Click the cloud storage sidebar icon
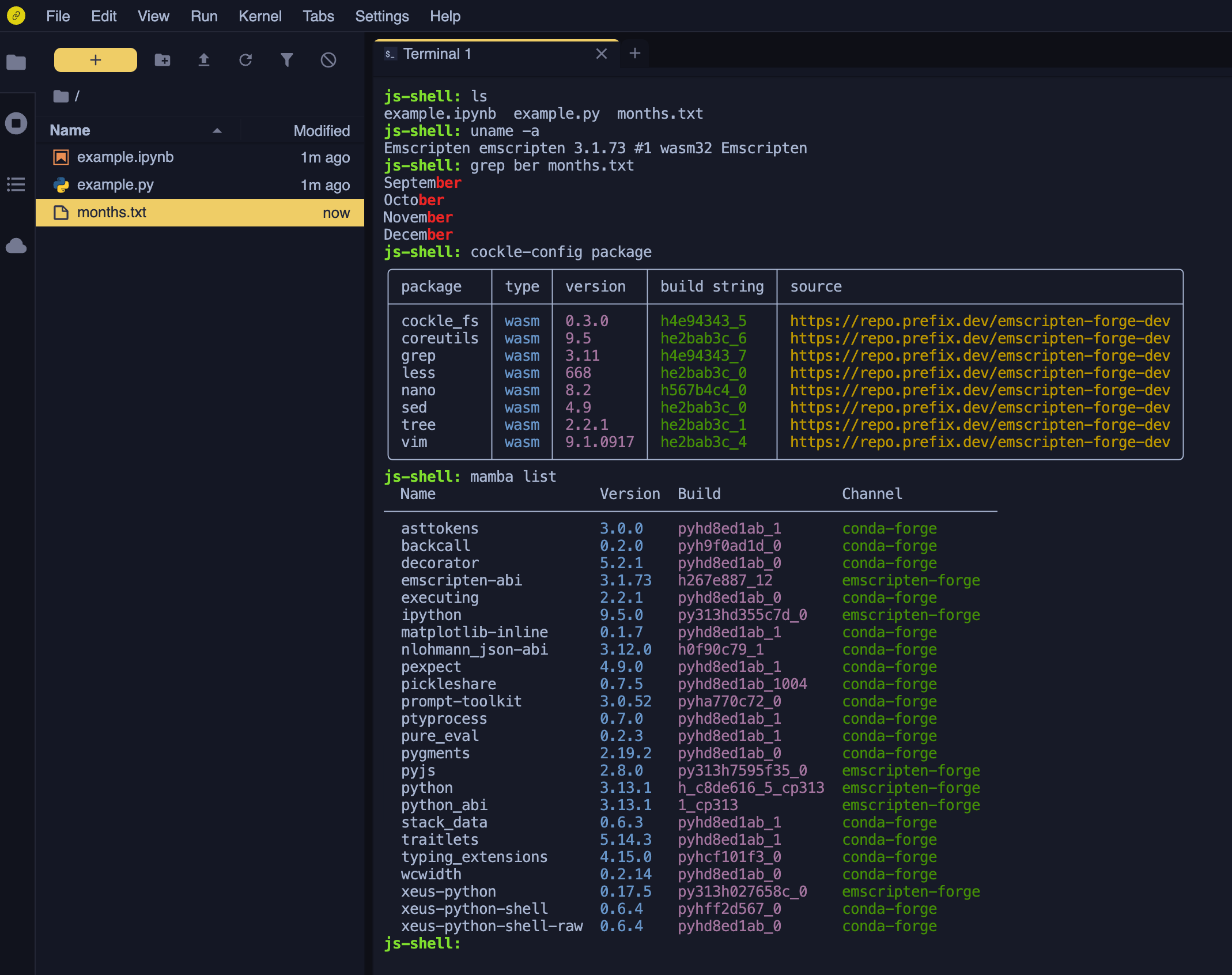The width and height of the screenshot is (1232, 975). pos(16,246)
